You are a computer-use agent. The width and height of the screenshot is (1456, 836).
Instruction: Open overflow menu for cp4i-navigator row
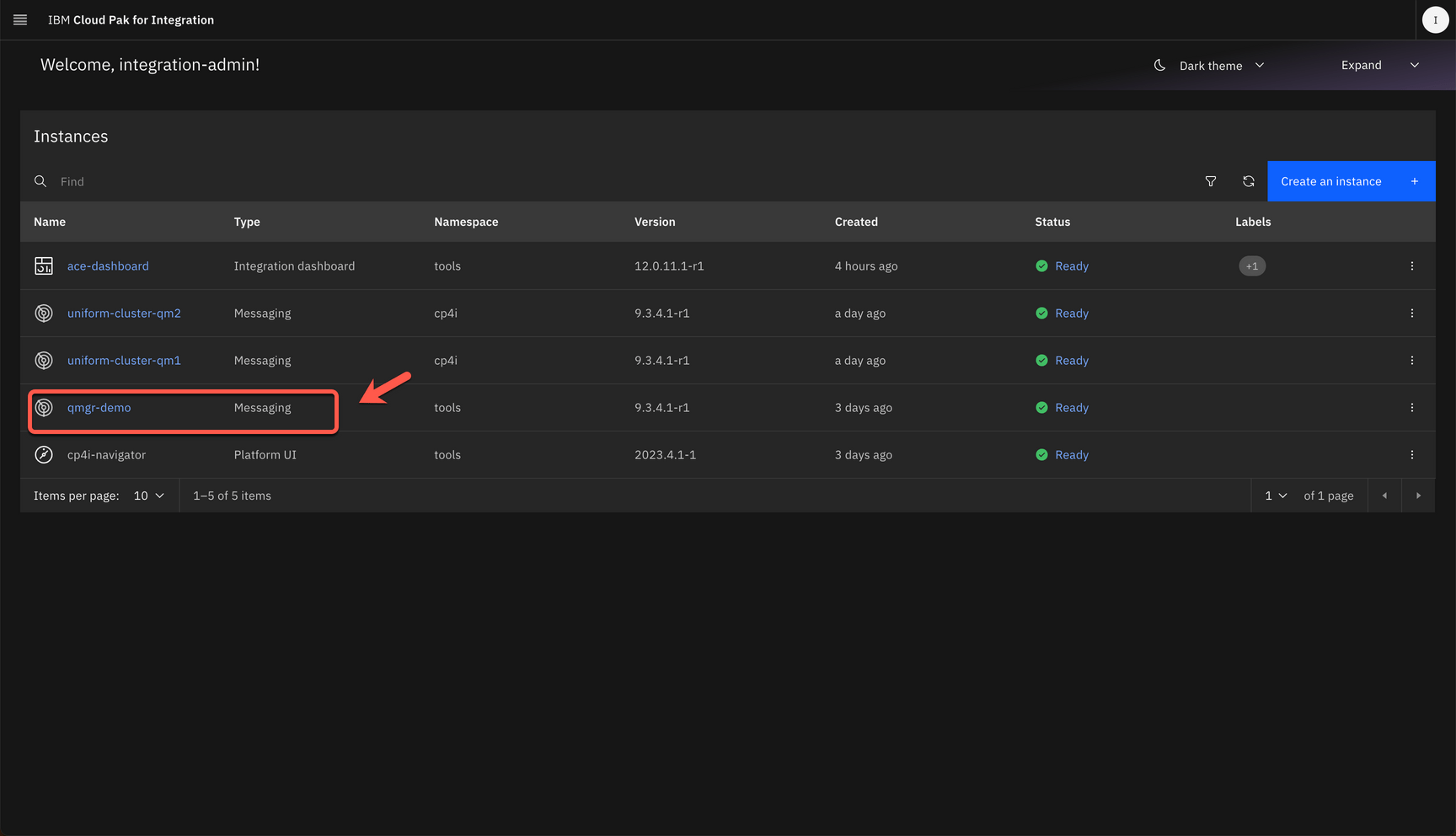coord(1412,455)
